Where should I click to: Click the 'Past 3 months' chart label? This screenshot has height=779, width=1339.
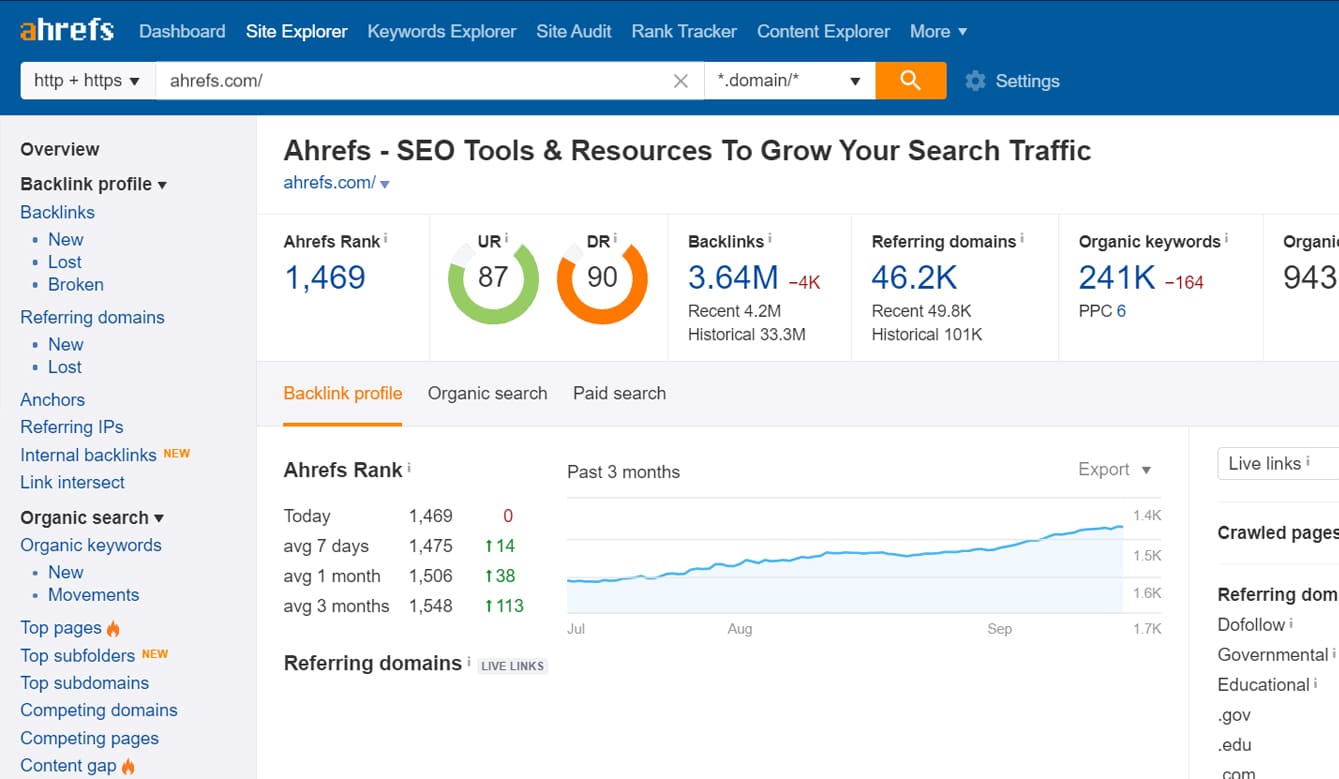[x=623, y=472]
